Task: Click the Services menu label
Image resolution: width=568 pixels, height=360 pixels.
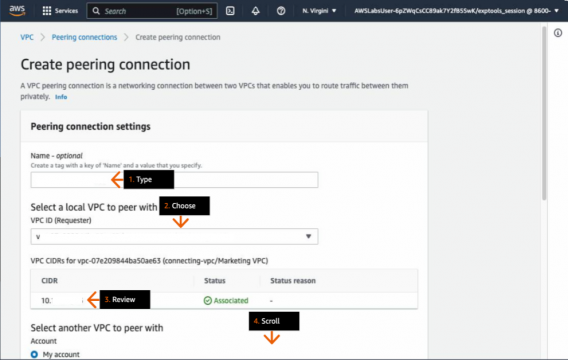Action: (66, 11)
